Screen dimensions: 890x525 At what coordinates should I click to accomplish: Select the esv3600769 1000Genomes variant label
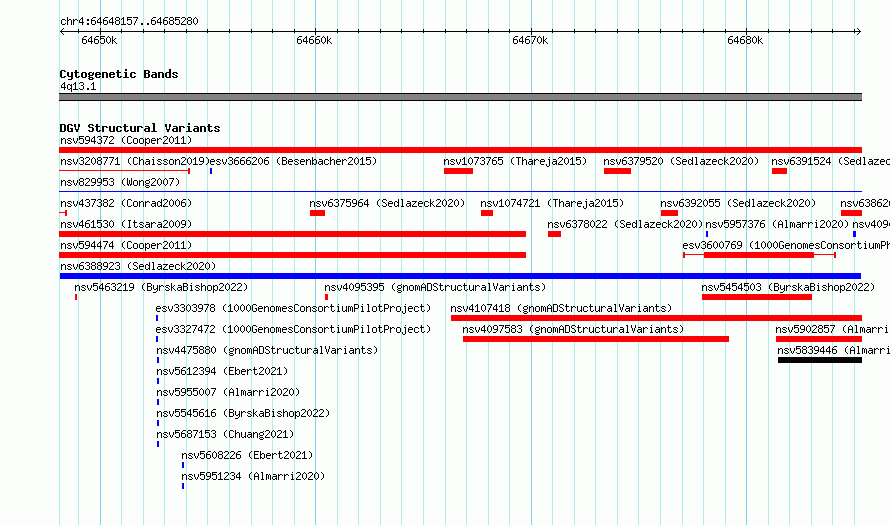tap(786, 245)
